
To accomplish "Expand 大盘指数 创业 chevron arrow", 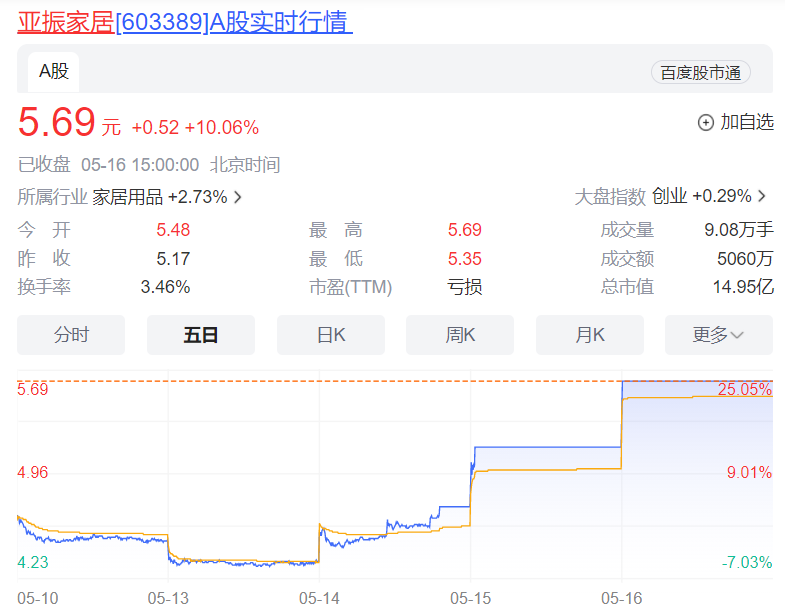I will click(761, 196).
